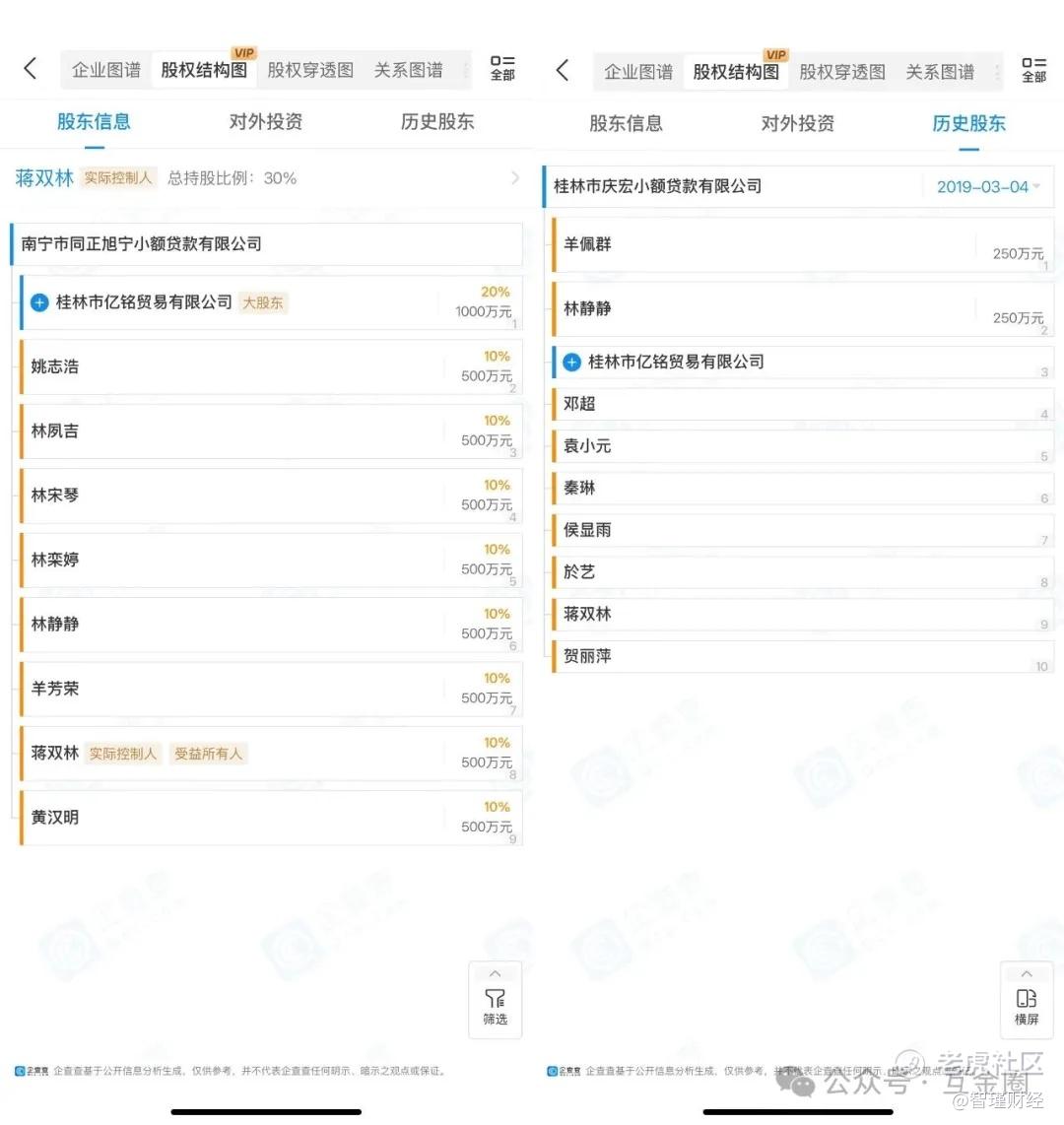Expand 桂林市亿铭贸易有限公司 plus icon in shareholder list
Image resolution: width=1064 pixels, height=1125 pixels.
click(40, 302)
